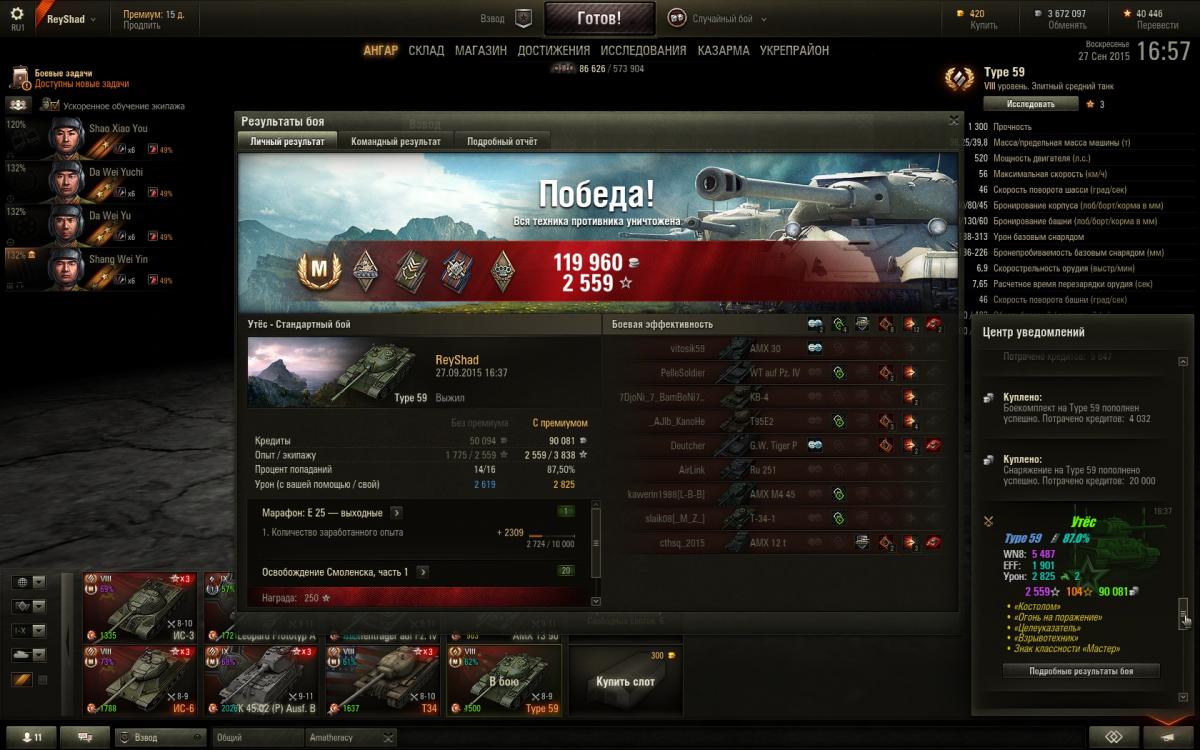Image resolution: width=1200 pixels, height=750 pixels.
Task: Click the notification center scrollbar handle
Action: 1183,611
